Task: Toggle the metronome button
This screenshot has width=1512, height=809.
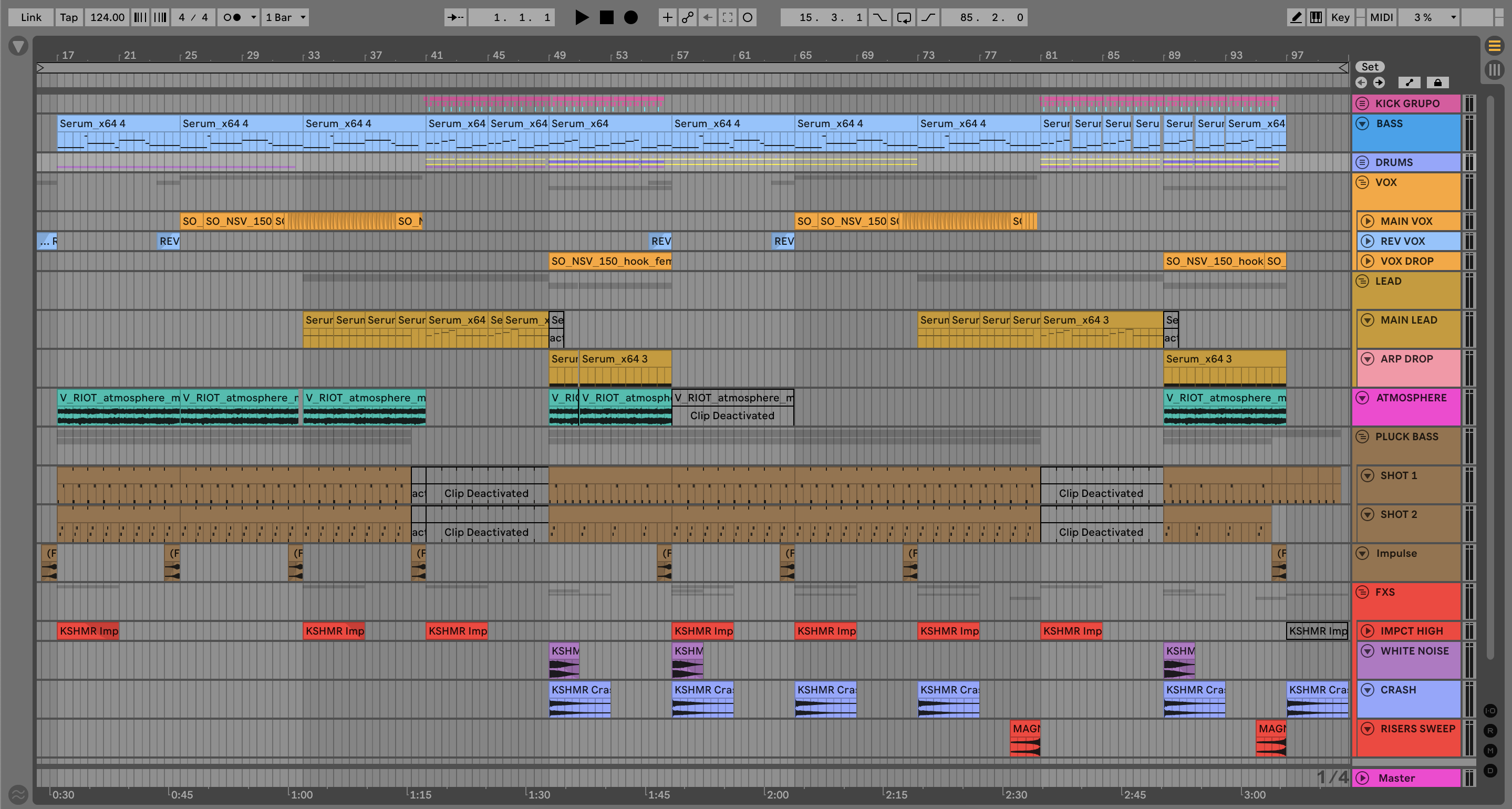Action: click(232, 17)
